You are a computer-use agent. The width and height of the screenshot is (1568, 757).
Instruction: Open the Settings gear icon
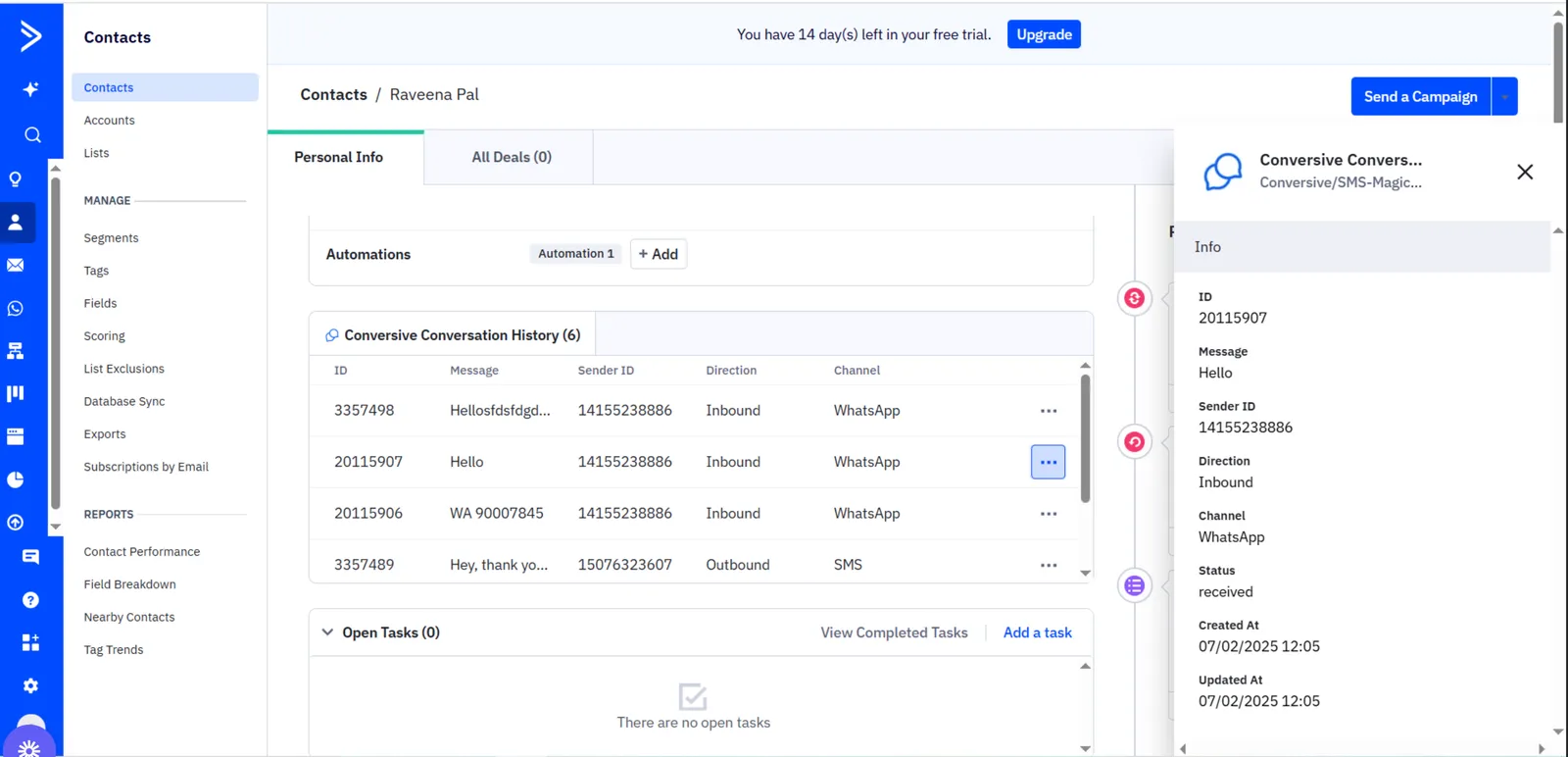click(31, 685)
